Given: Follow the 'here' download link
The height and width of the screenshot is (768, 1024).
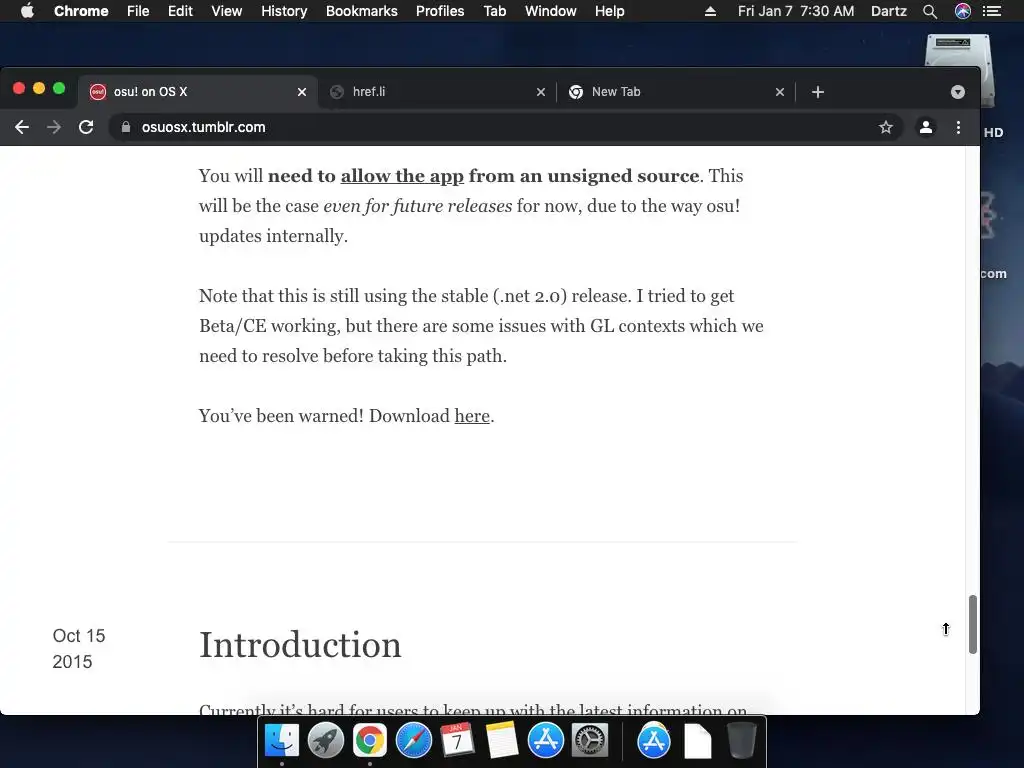Looking at the screenshot, I should coord(472,416).
